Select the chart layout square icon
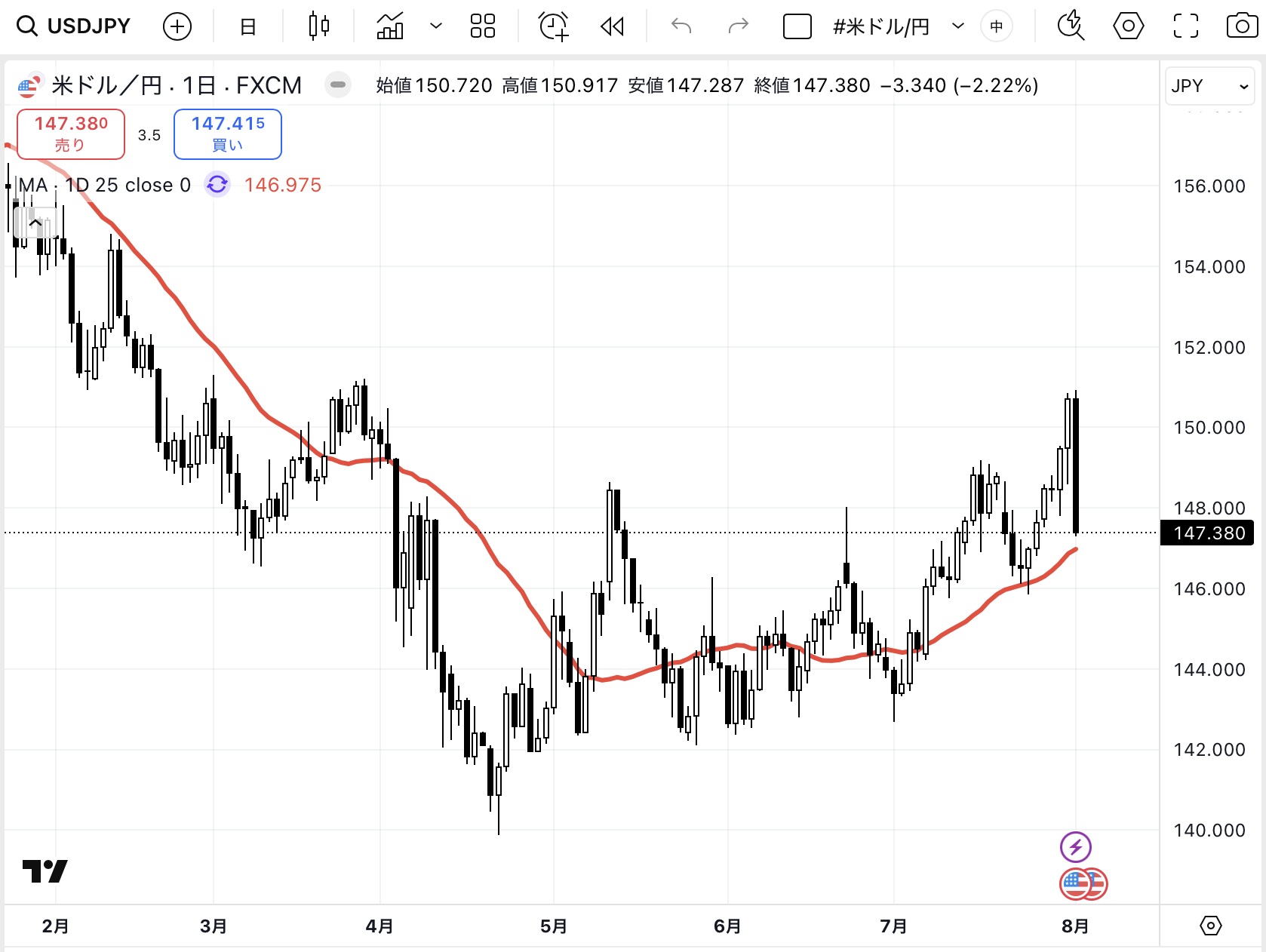Screen dimensions: 1266x952 (797, 27)
